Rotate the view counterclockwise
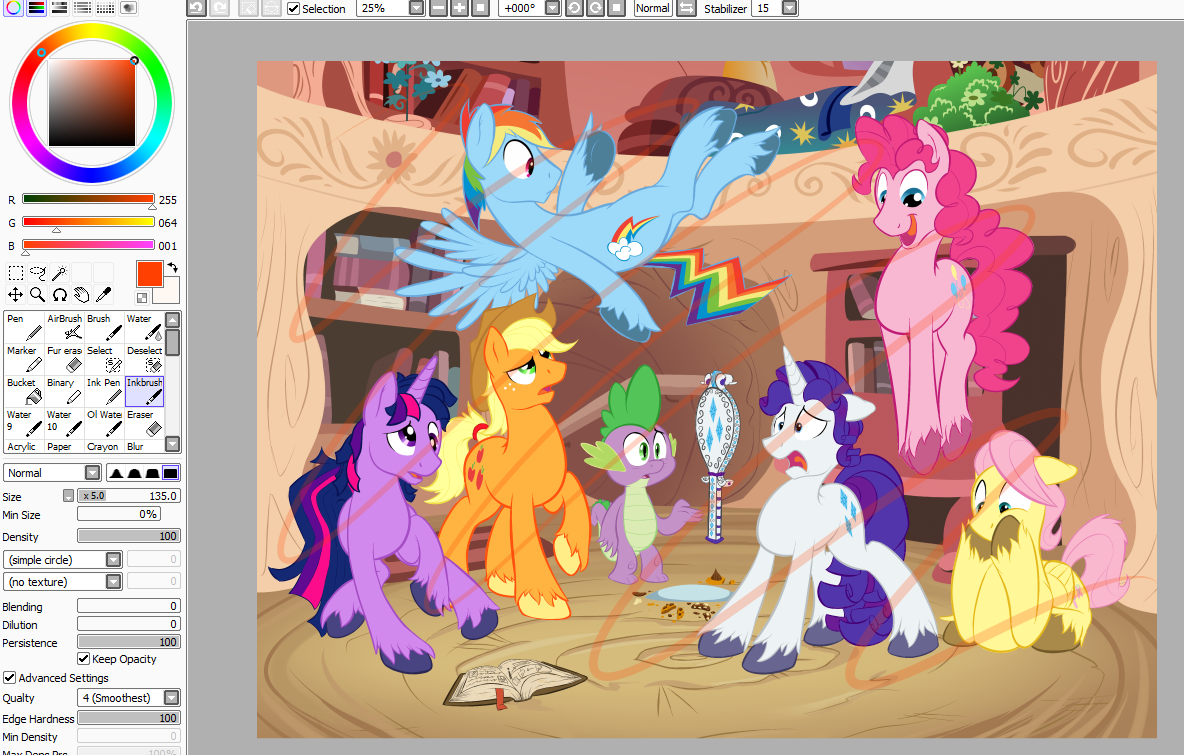1184x755 pixels. tap(575, 8)
